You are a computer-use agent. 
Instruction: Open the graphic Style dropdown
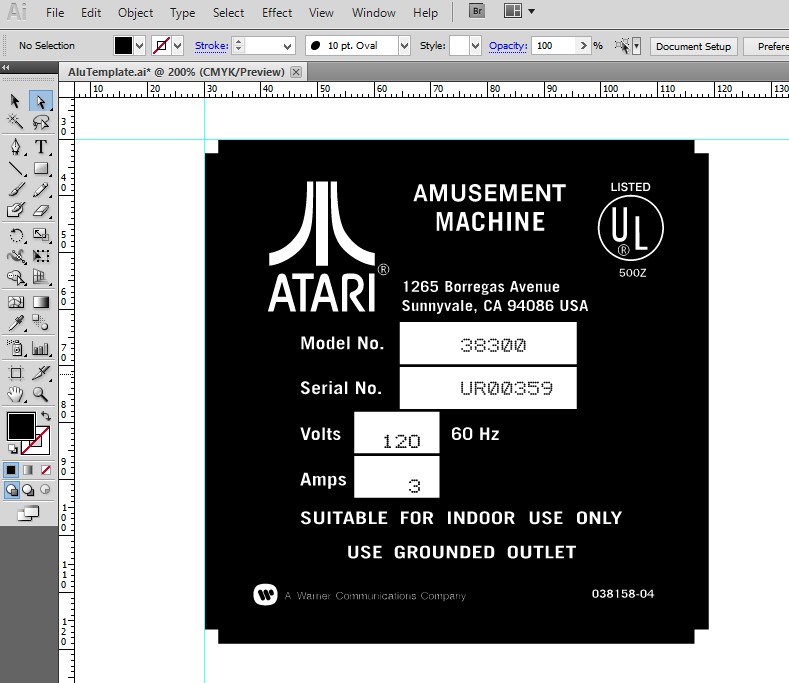[476, 46]
